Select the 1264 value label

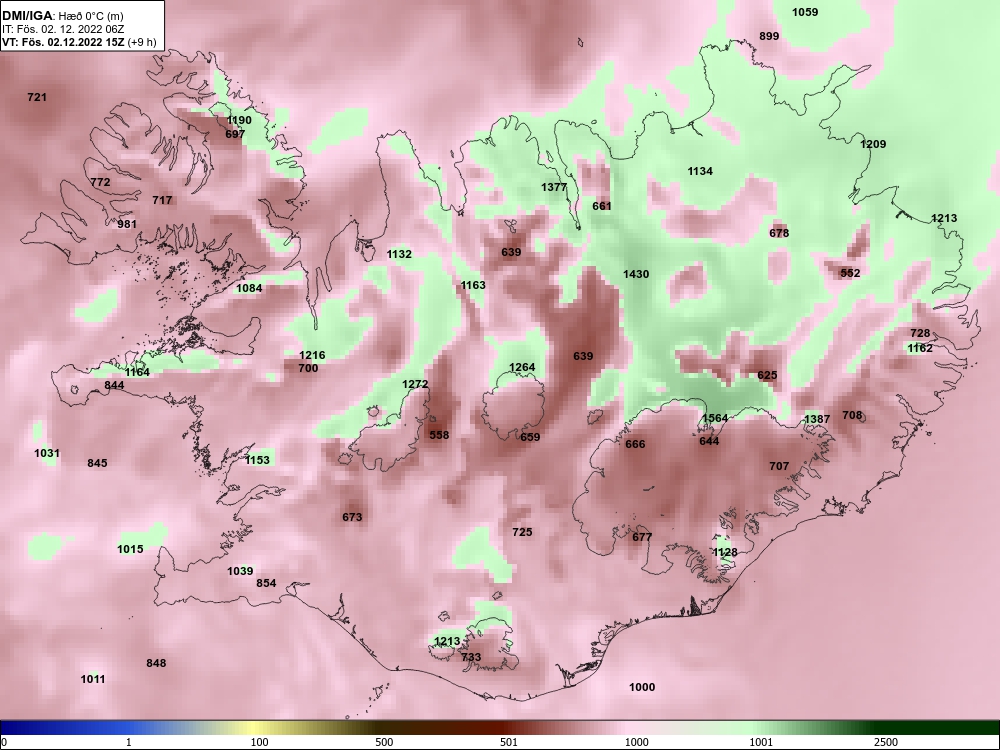pyautogui.click(x=522, y=368)
